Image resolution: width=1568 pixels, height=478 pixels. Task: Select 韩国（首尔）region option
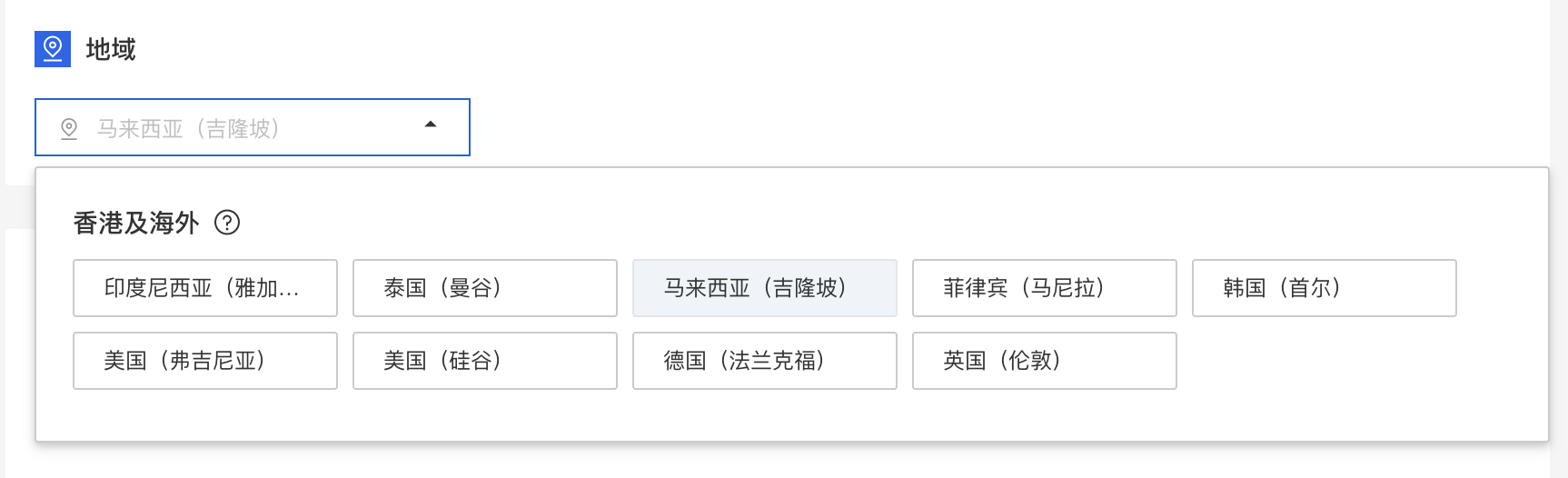(1325, 288)
